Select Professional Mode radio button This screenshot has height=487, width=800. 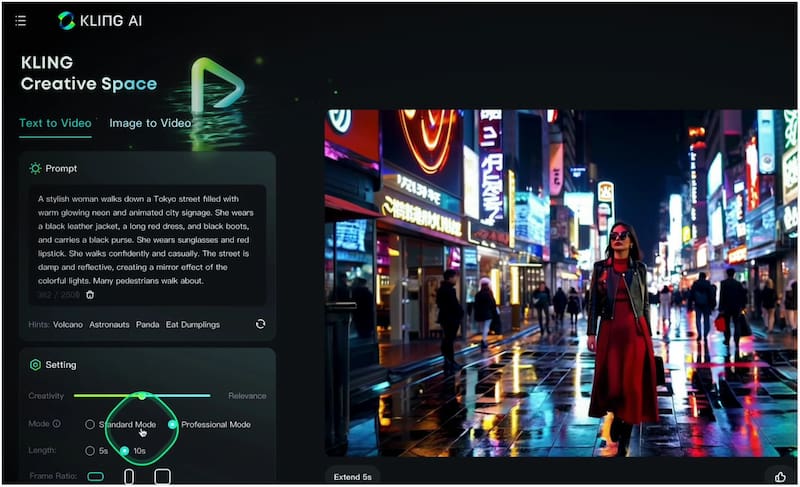point(172,424)
